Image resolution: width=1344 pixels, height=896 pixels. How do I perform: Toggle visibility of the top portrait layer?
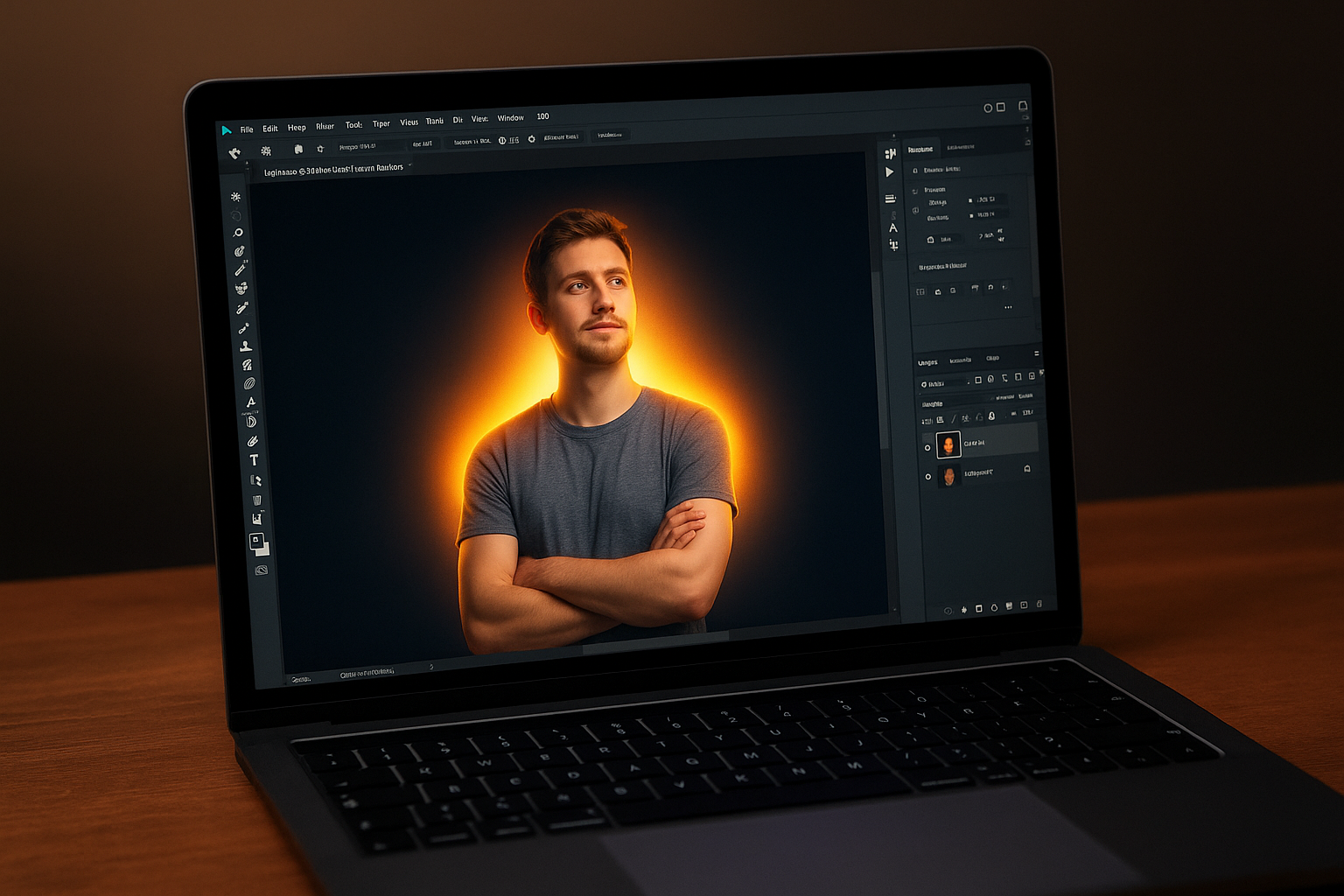tap(928, 446)
